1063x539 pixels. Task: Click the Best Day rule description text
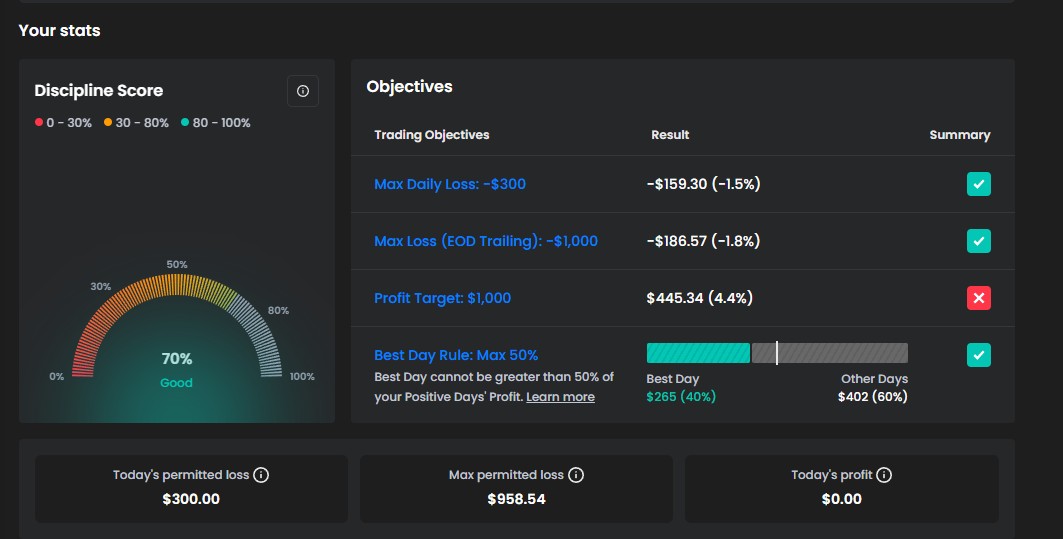[x=494, y=387]
